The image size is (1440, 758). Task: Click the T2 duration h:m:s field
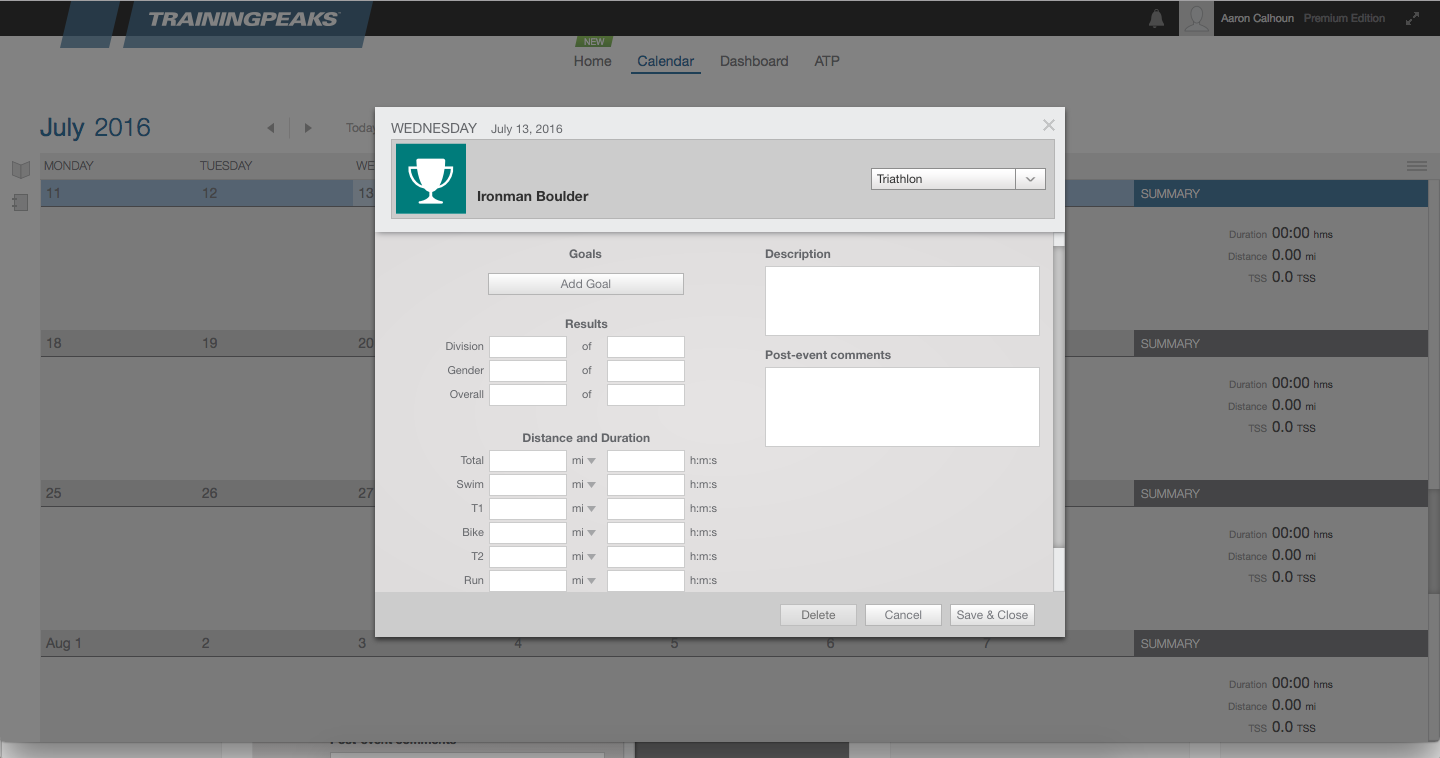pyautogui.click(x=646, y=557)
